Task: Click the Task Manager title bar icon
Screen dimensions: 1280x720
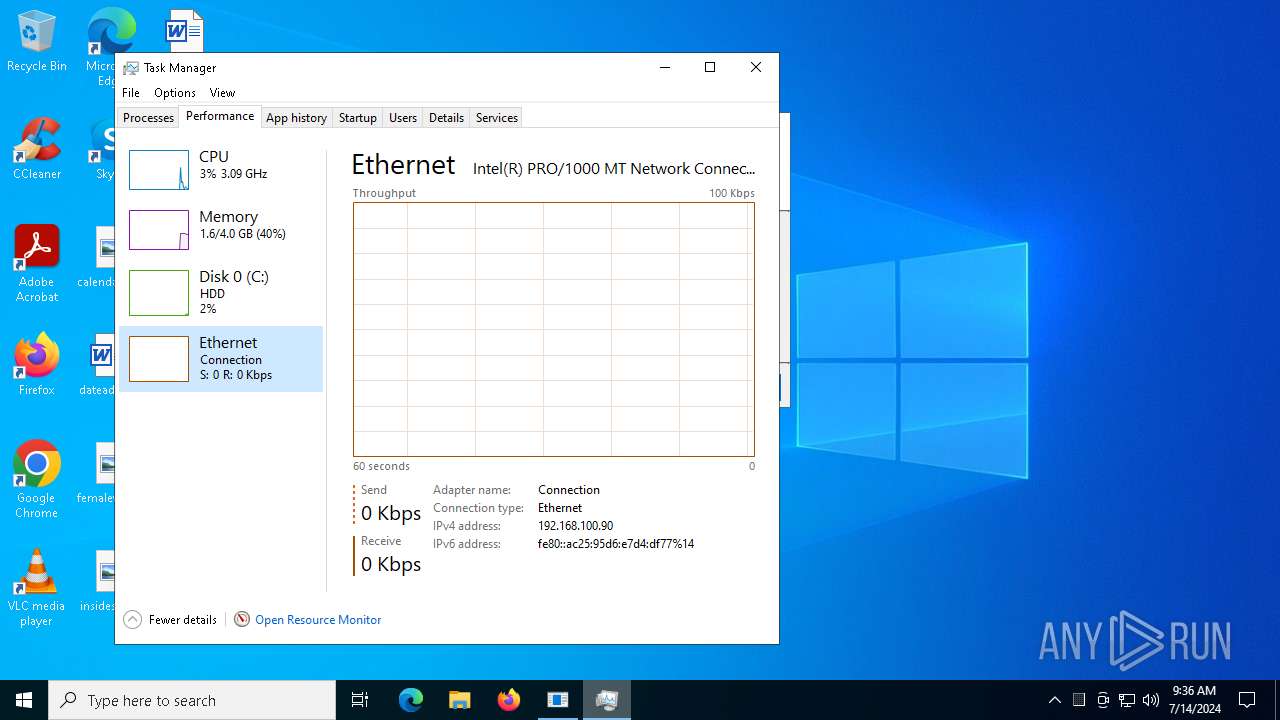Action: click(131, 68)
